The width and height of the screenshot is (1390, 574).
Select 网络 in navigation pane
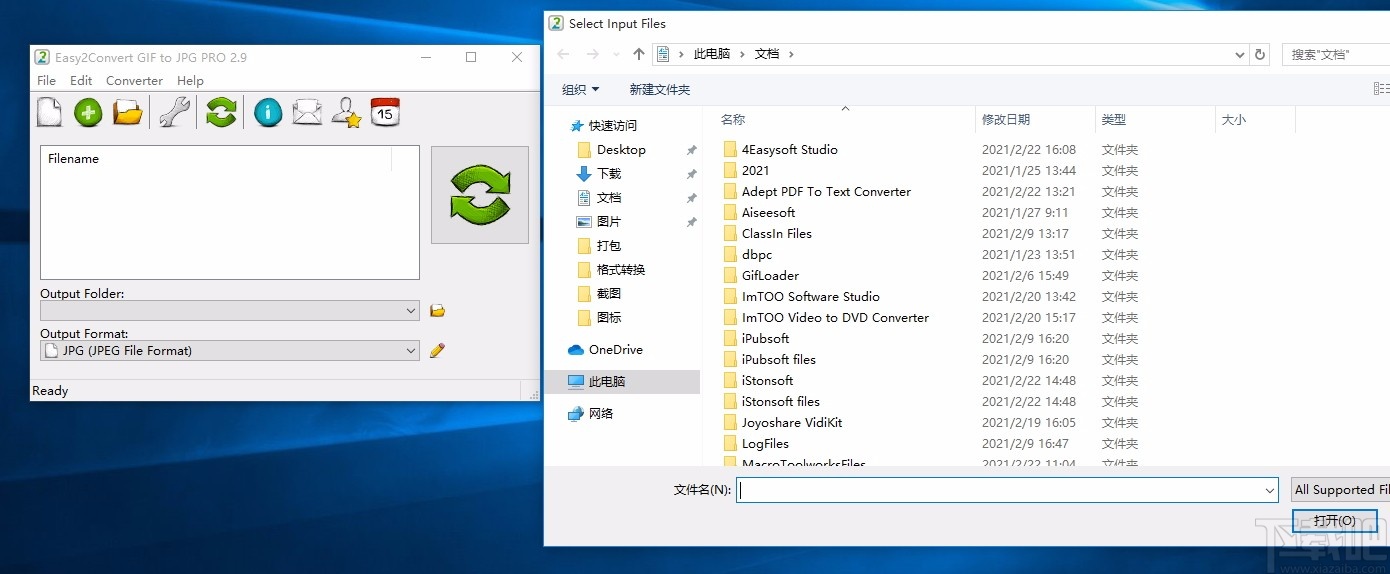tap(601, 414)
